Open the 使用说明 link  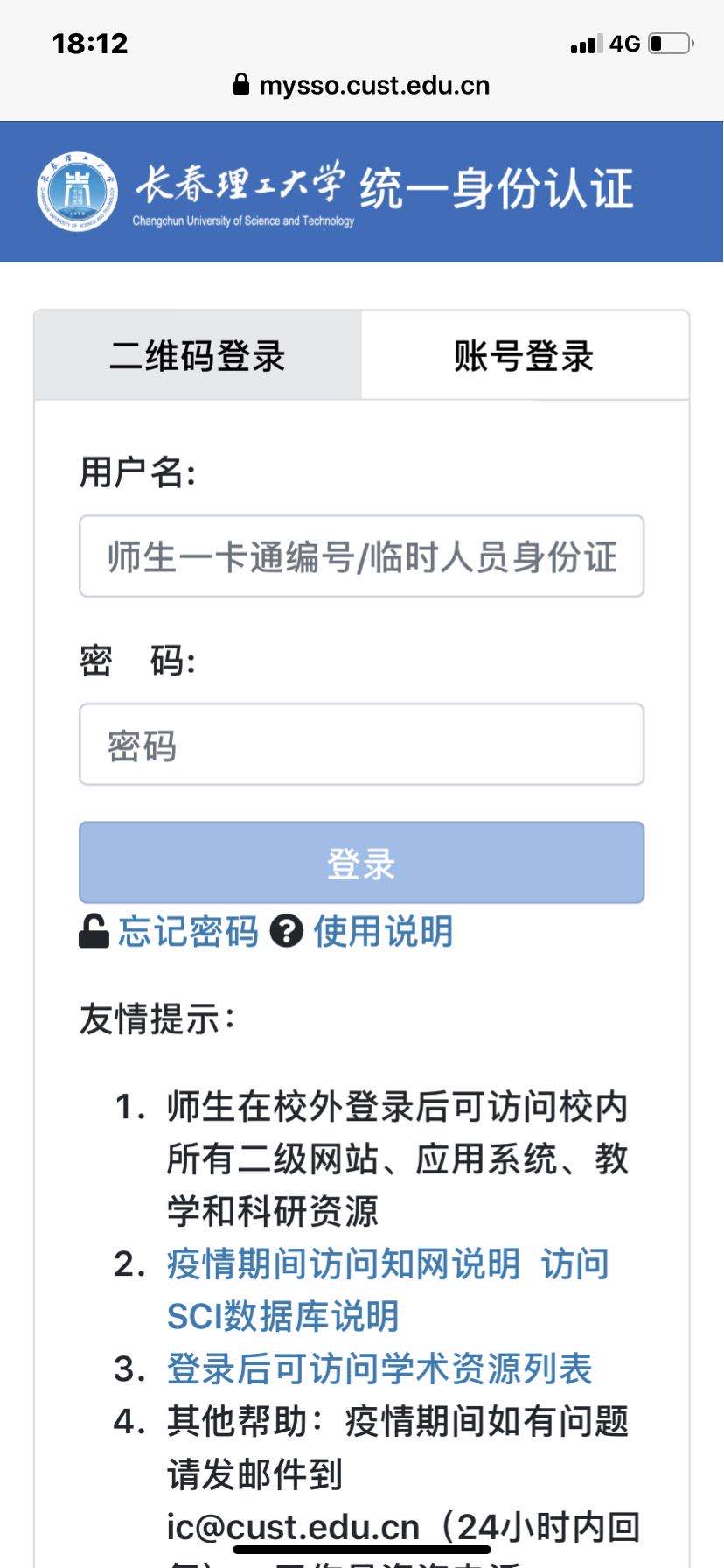(x=384, y=931)
